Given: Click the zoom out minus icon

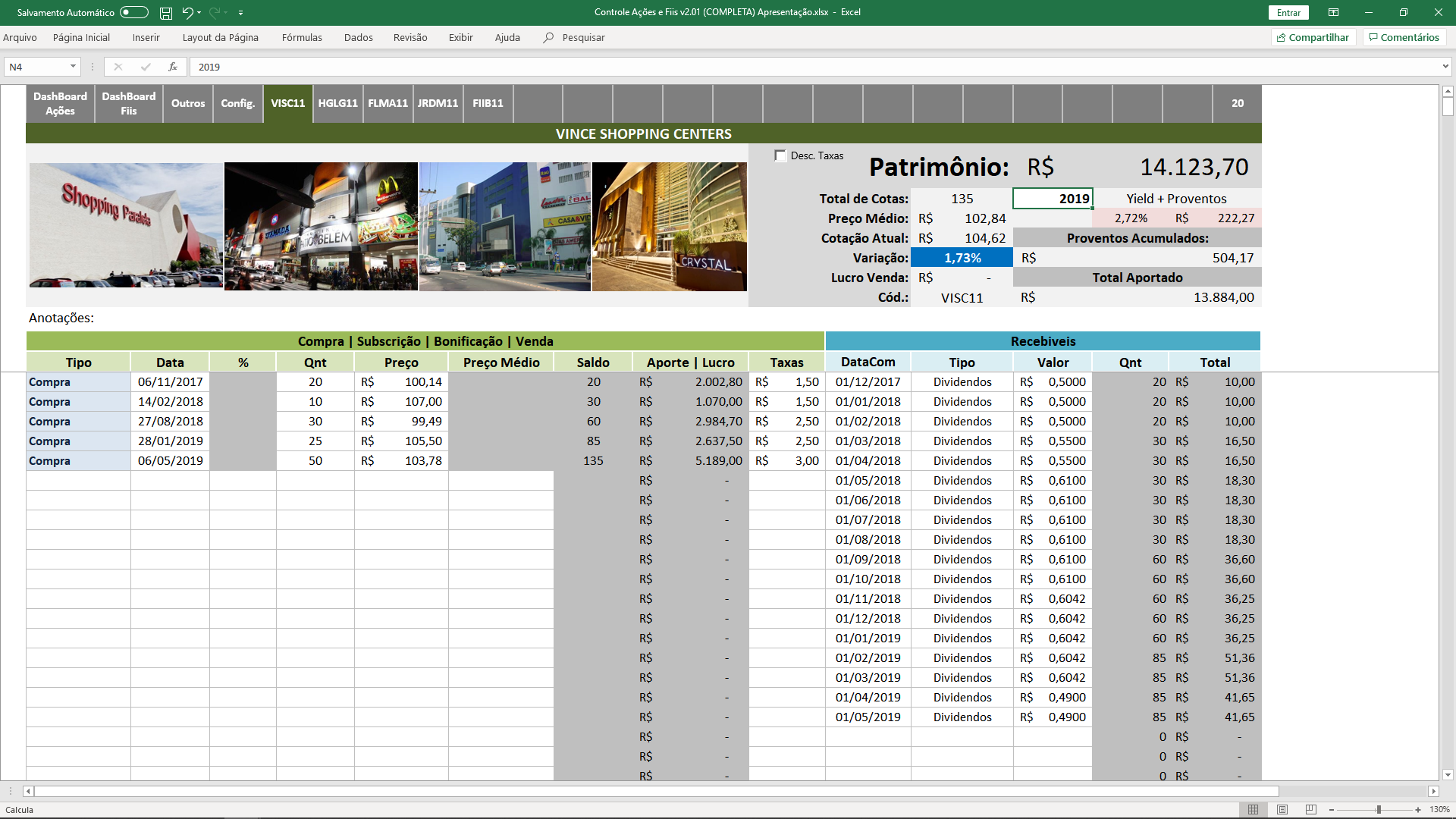Looking at the screenshot, I should 1332,810.
